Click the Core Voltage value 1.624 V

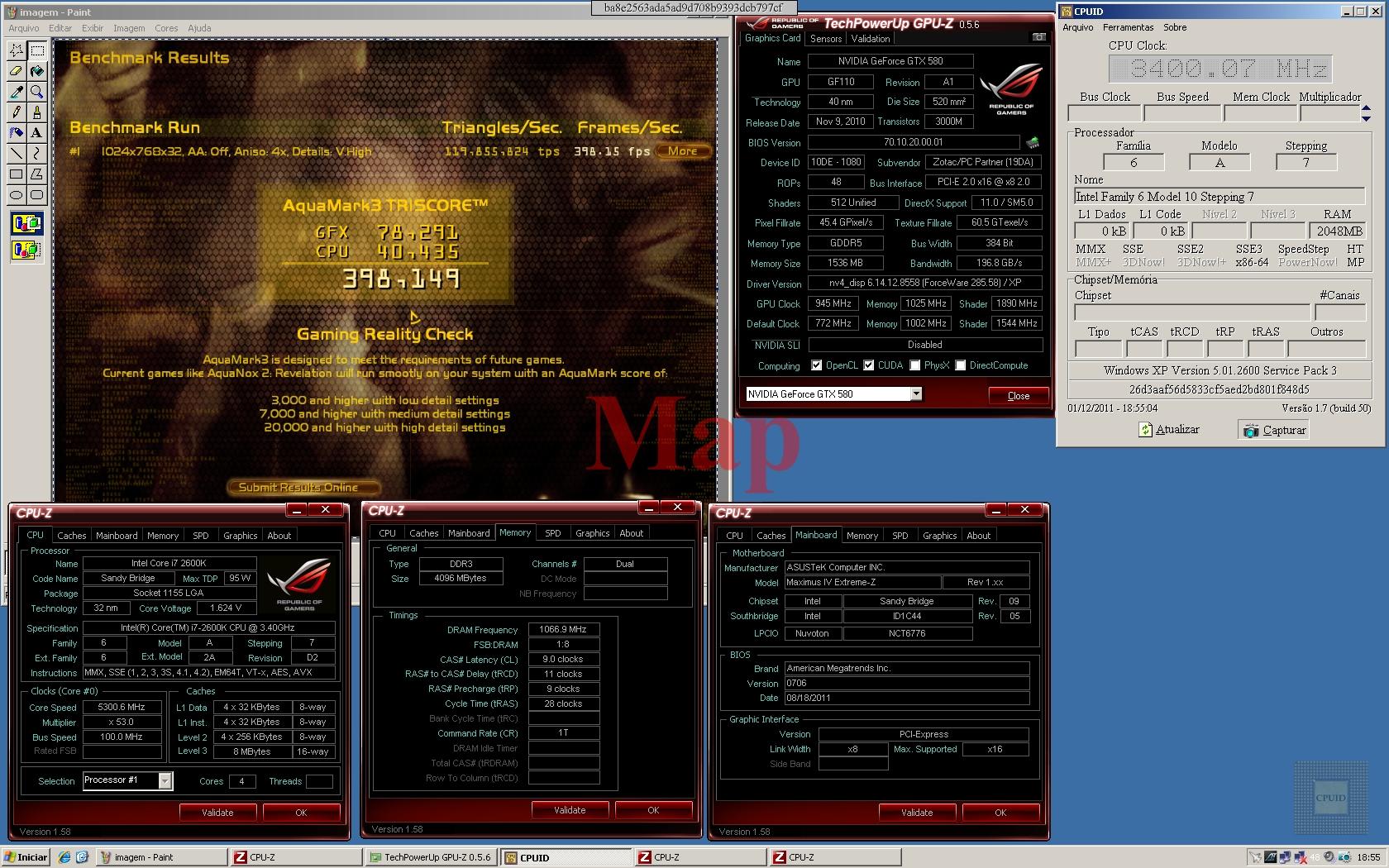point(227,608)
